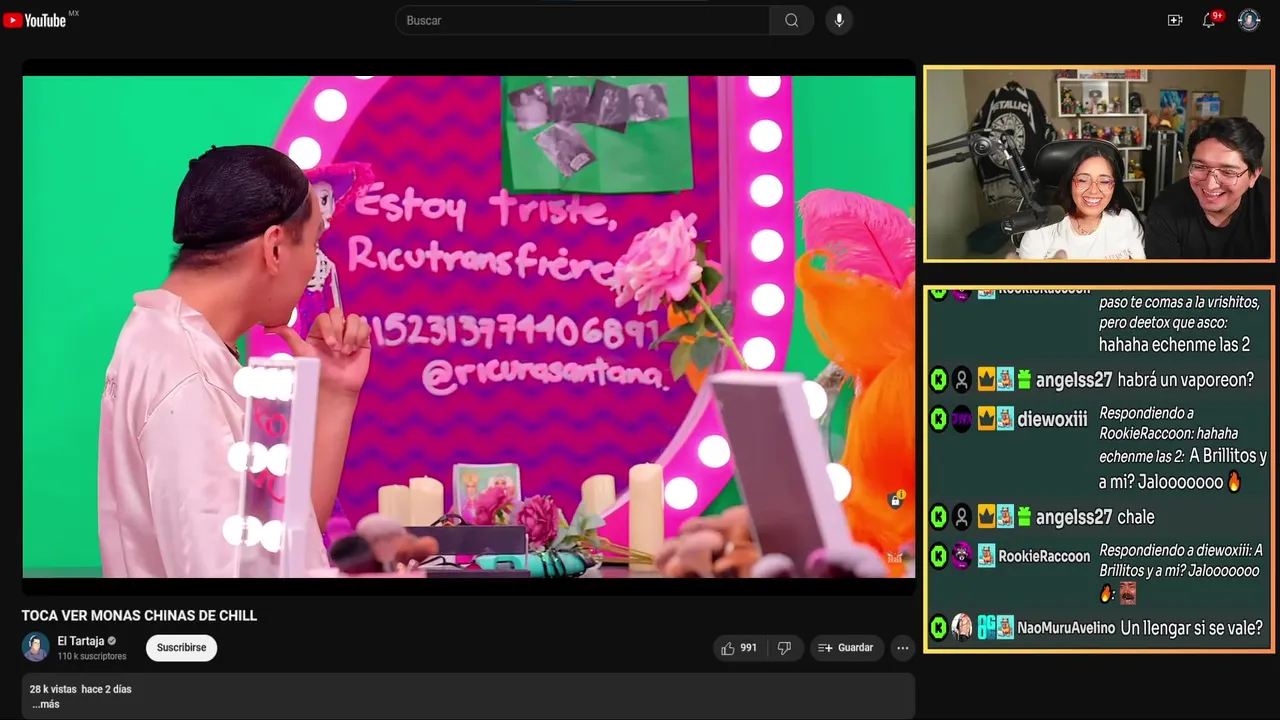1280x720 pixels.
Task: Like the video with thumbs up 991
Action: [x=739, y=648]
